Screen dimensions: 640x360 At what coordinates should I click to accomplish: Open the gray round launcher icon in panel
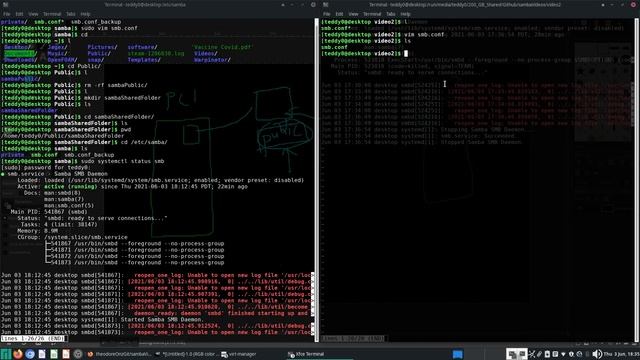coord(78,354)
